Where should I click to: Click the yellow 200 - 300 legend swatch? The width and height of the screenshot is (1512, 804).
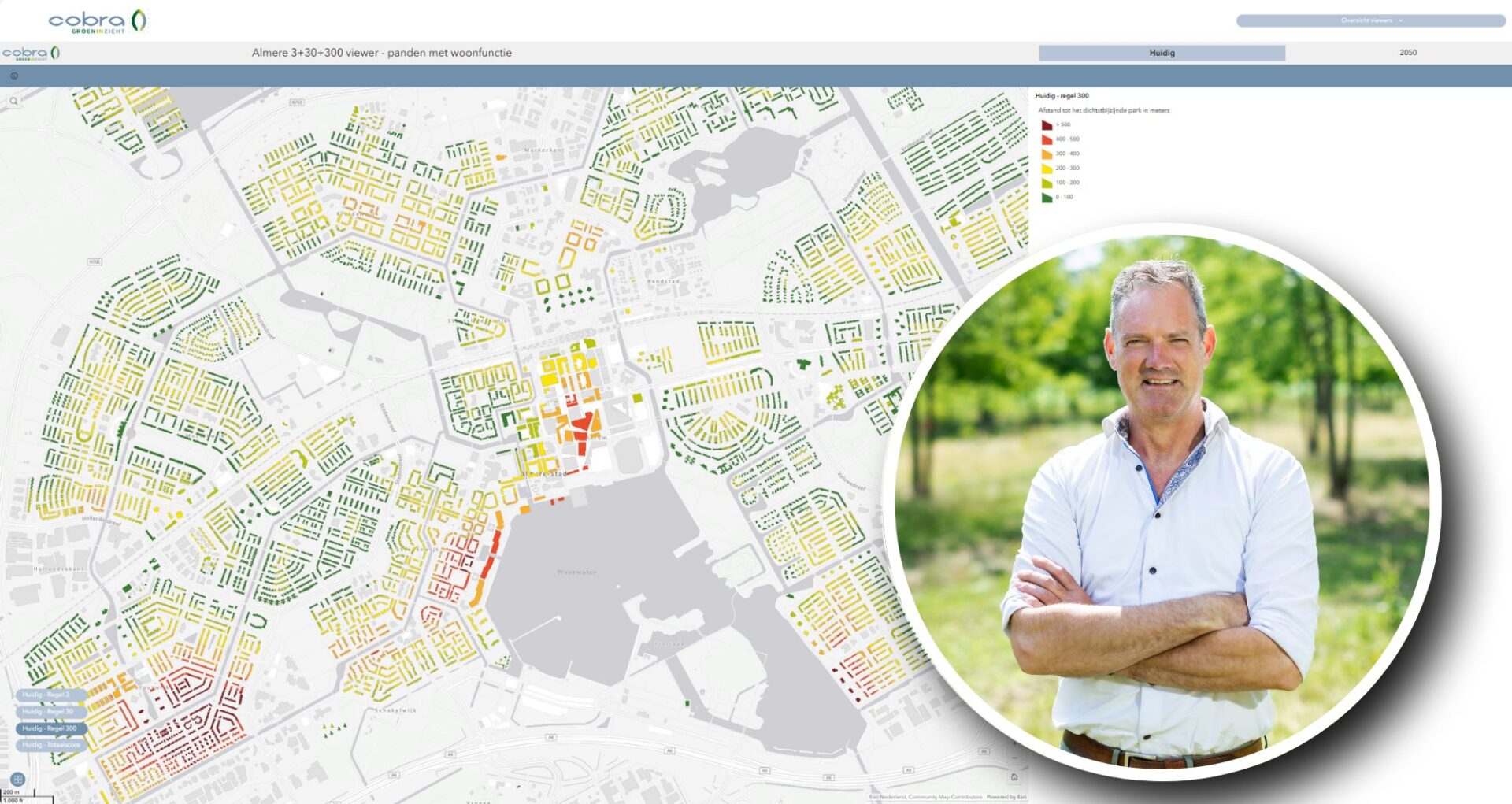point(1047,169)
